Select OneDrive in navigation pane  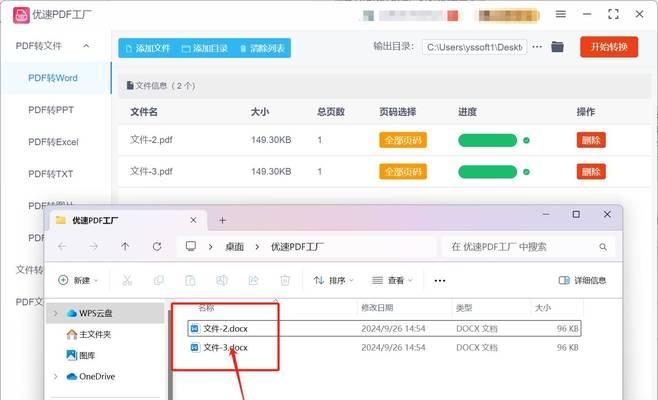tap(91, 376)
